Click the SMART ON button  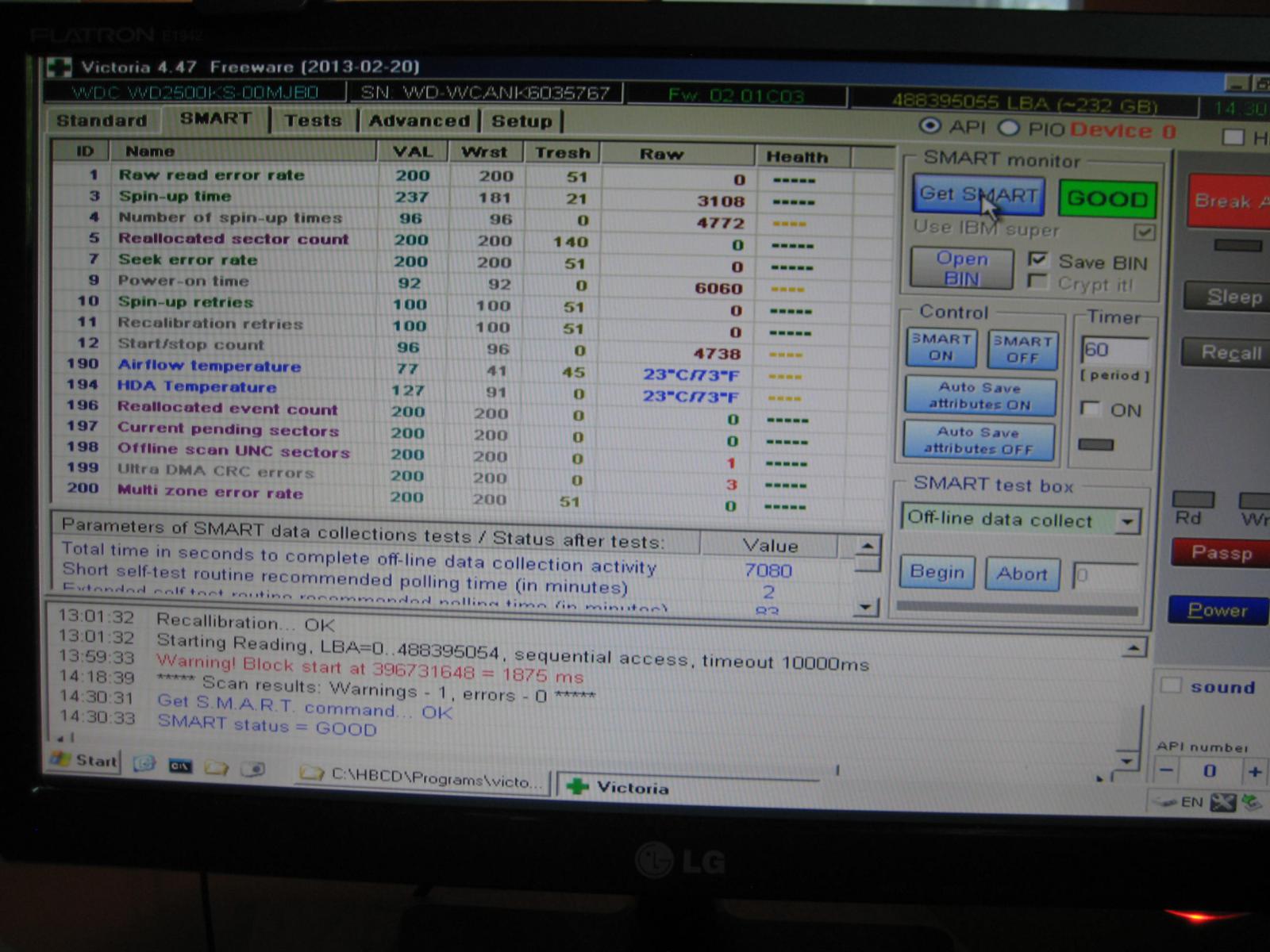click(941, 347)
